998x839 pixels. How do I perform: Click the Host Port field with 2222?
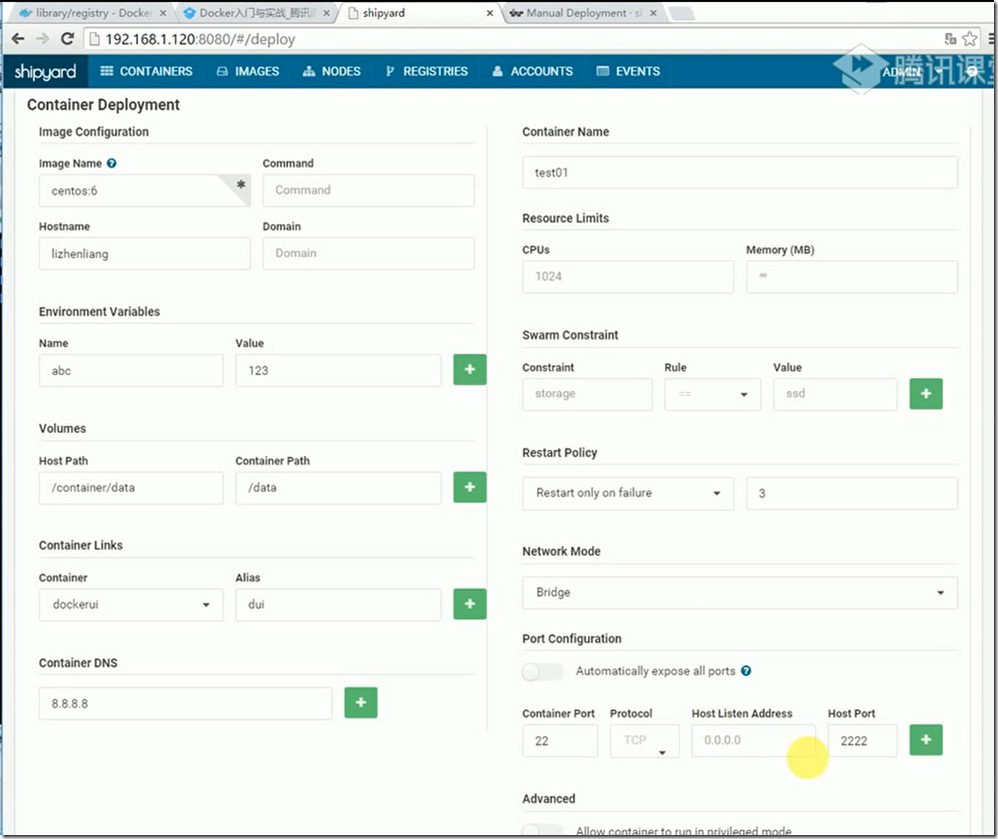click(x=862, y=741)
